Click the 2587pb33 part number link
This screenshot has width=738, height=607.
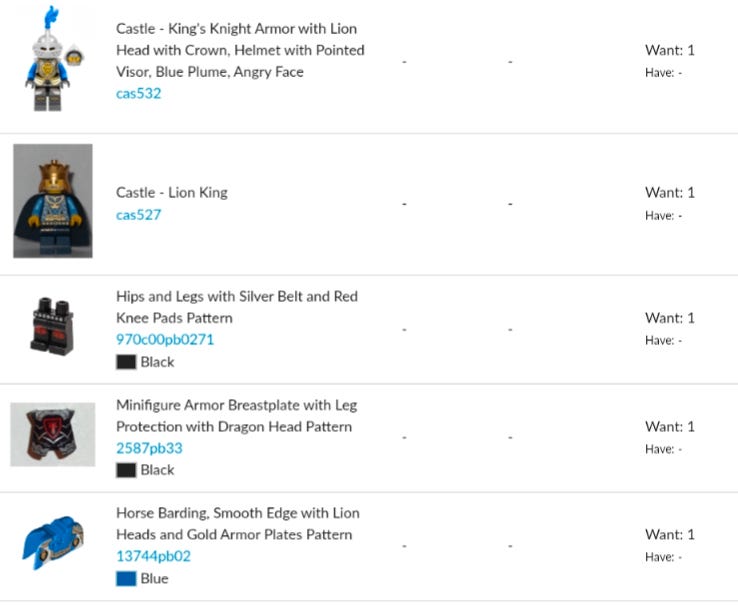click(x=149, y=448)
